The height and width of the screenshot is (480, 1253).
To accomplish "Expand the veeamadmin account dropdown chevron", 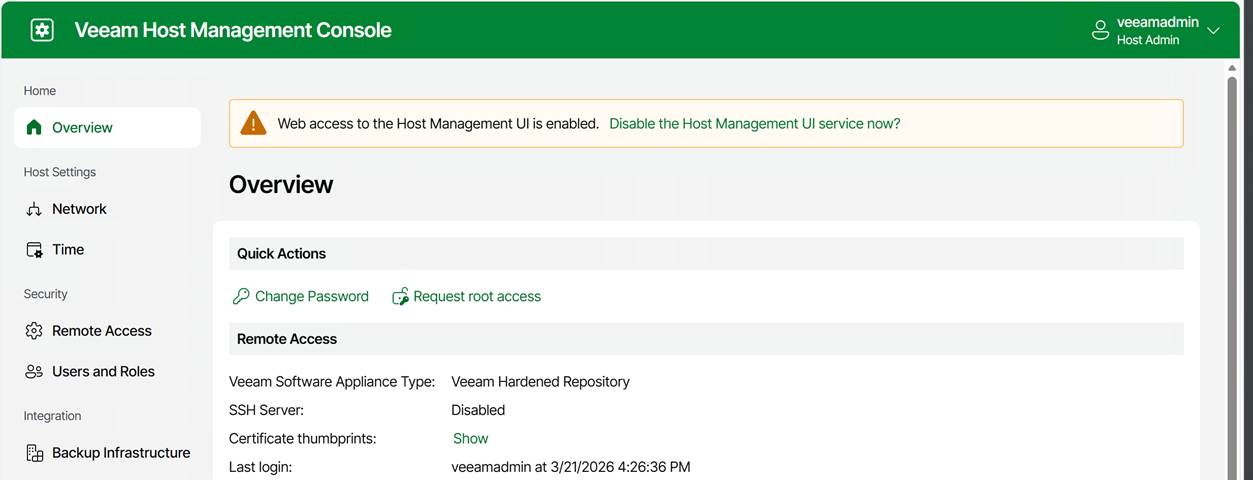I will point(1213,31).
